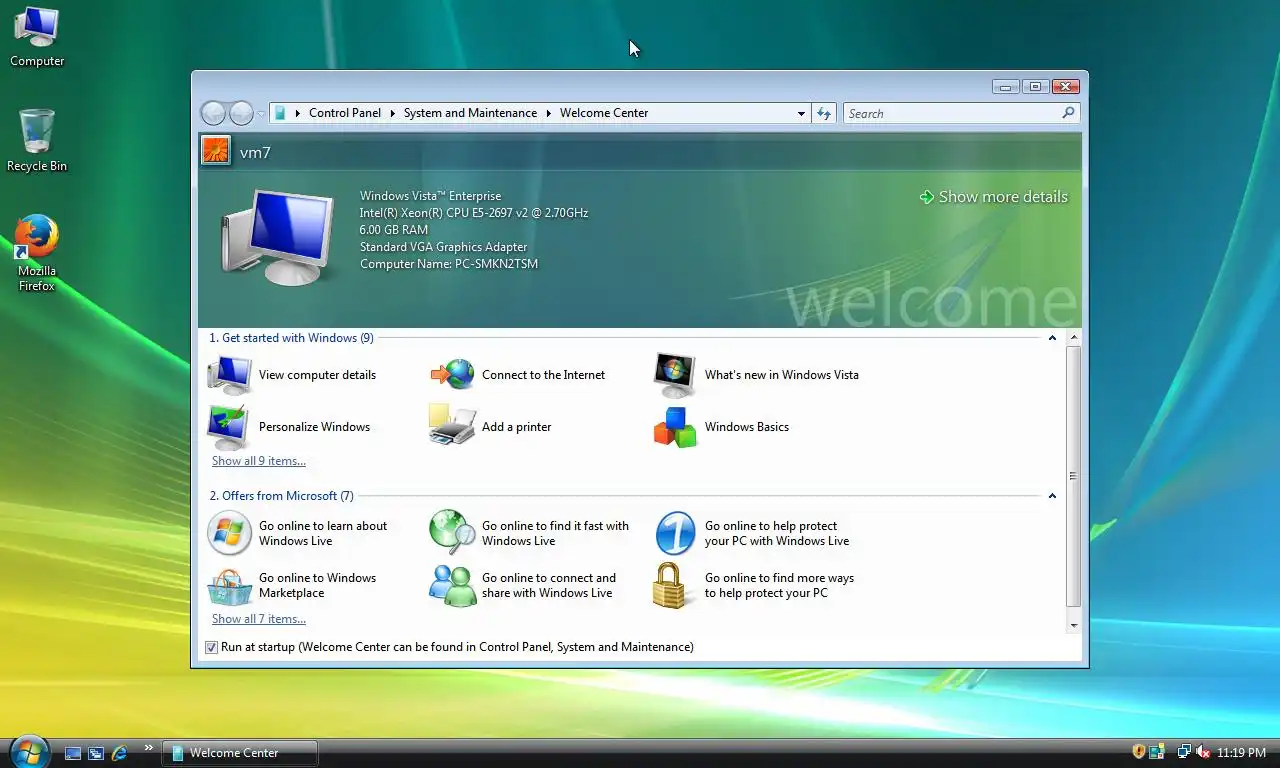Click the 6.00 GB RAM text
The width and height of the screenshot is (1280, 768).
click(x=394, y=230)
